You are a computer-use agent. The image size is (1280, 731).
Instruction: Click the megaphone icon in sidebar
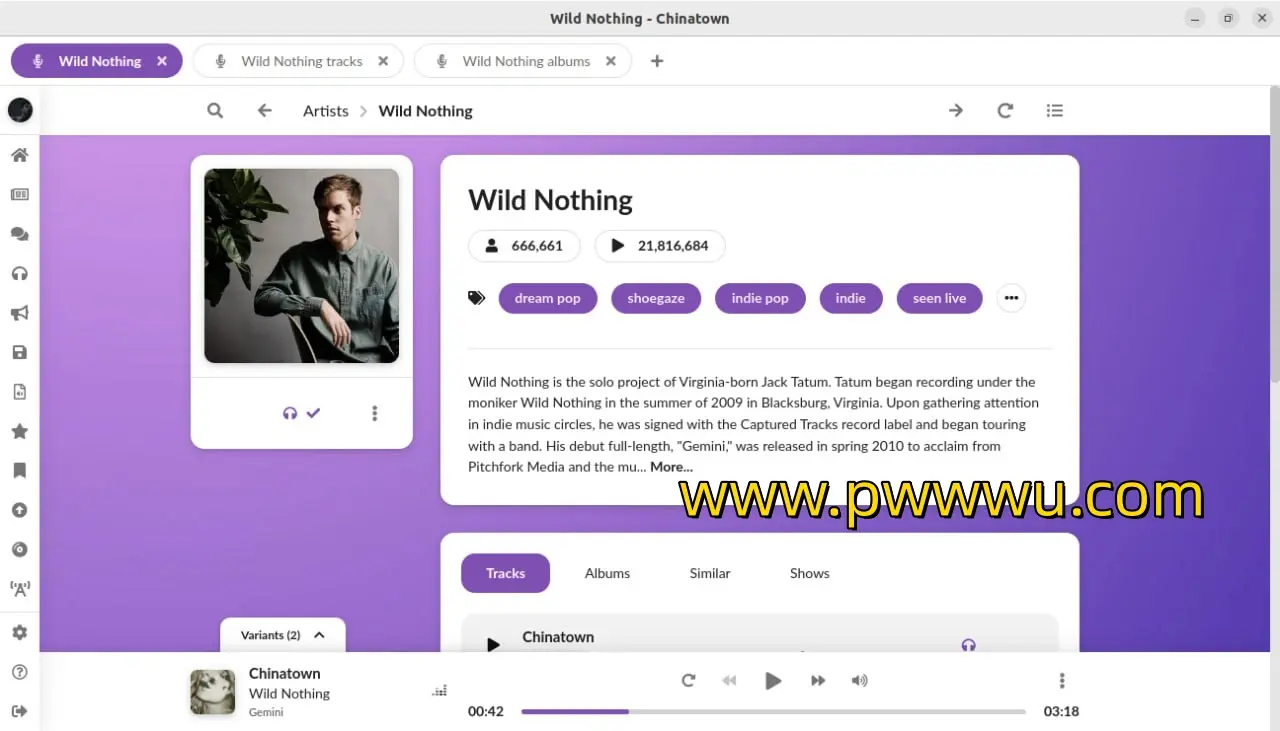tap(19, 313)
